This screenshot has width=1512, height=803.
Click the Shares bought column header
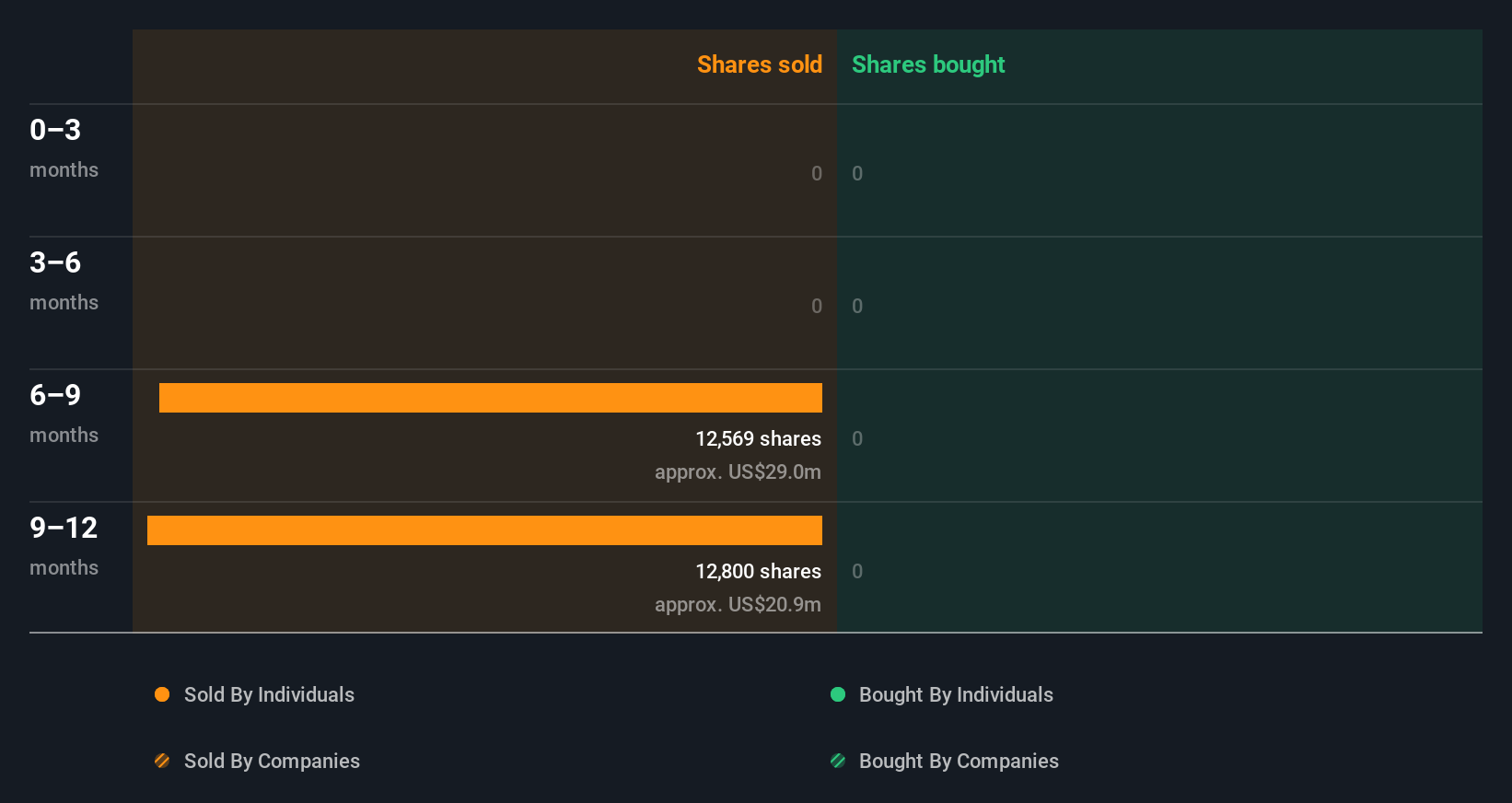pos(928,64)
